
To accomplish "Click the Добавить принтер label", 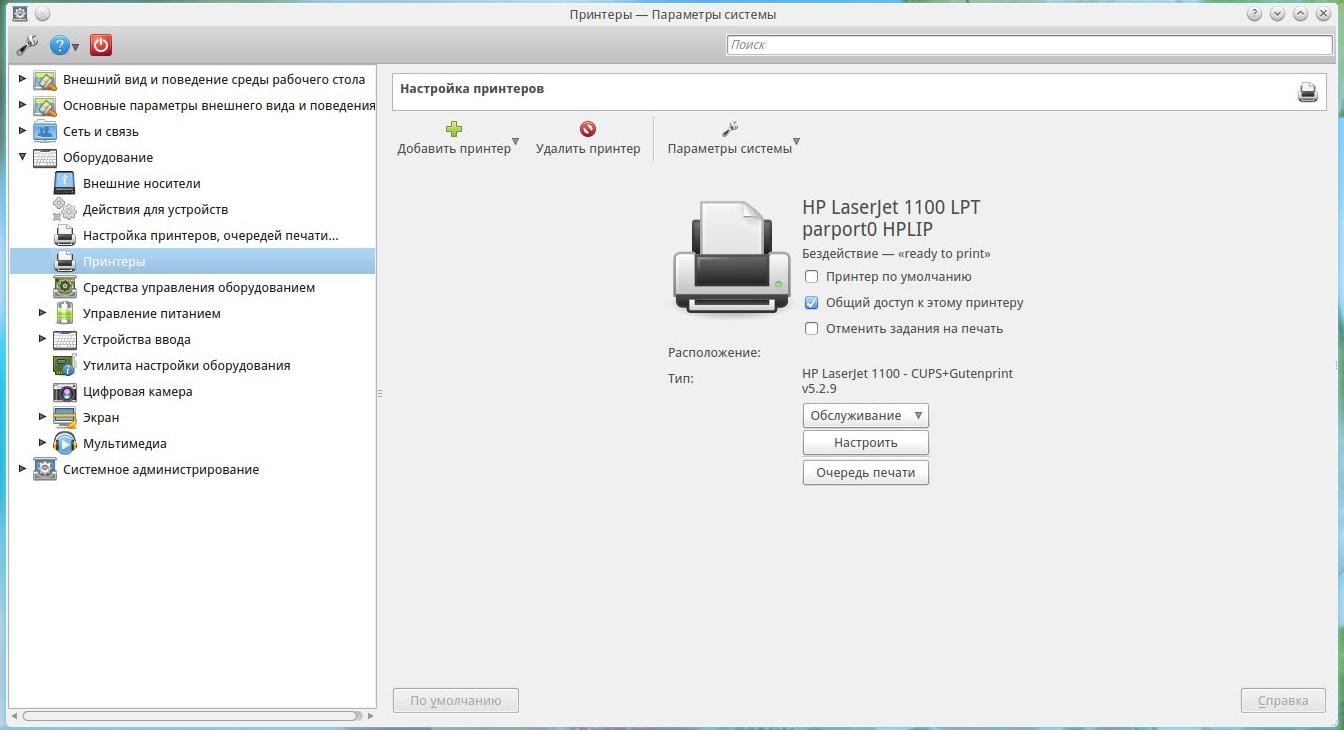I will coord(454,149).
